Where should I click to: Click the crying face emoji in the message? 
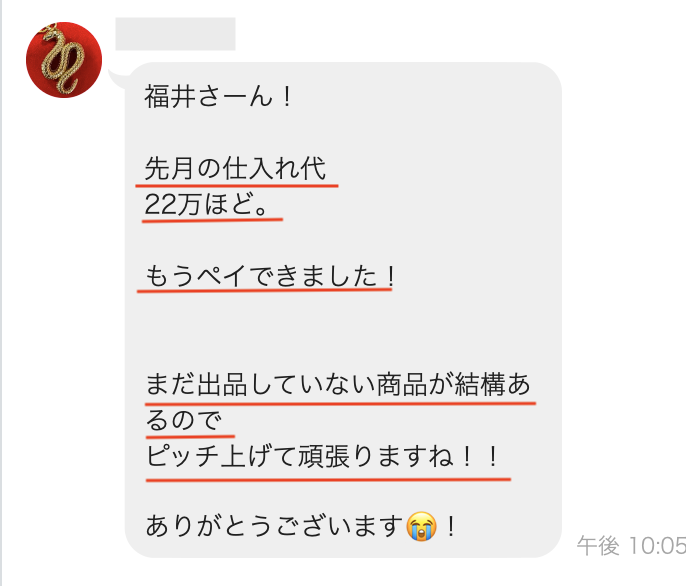421,526
